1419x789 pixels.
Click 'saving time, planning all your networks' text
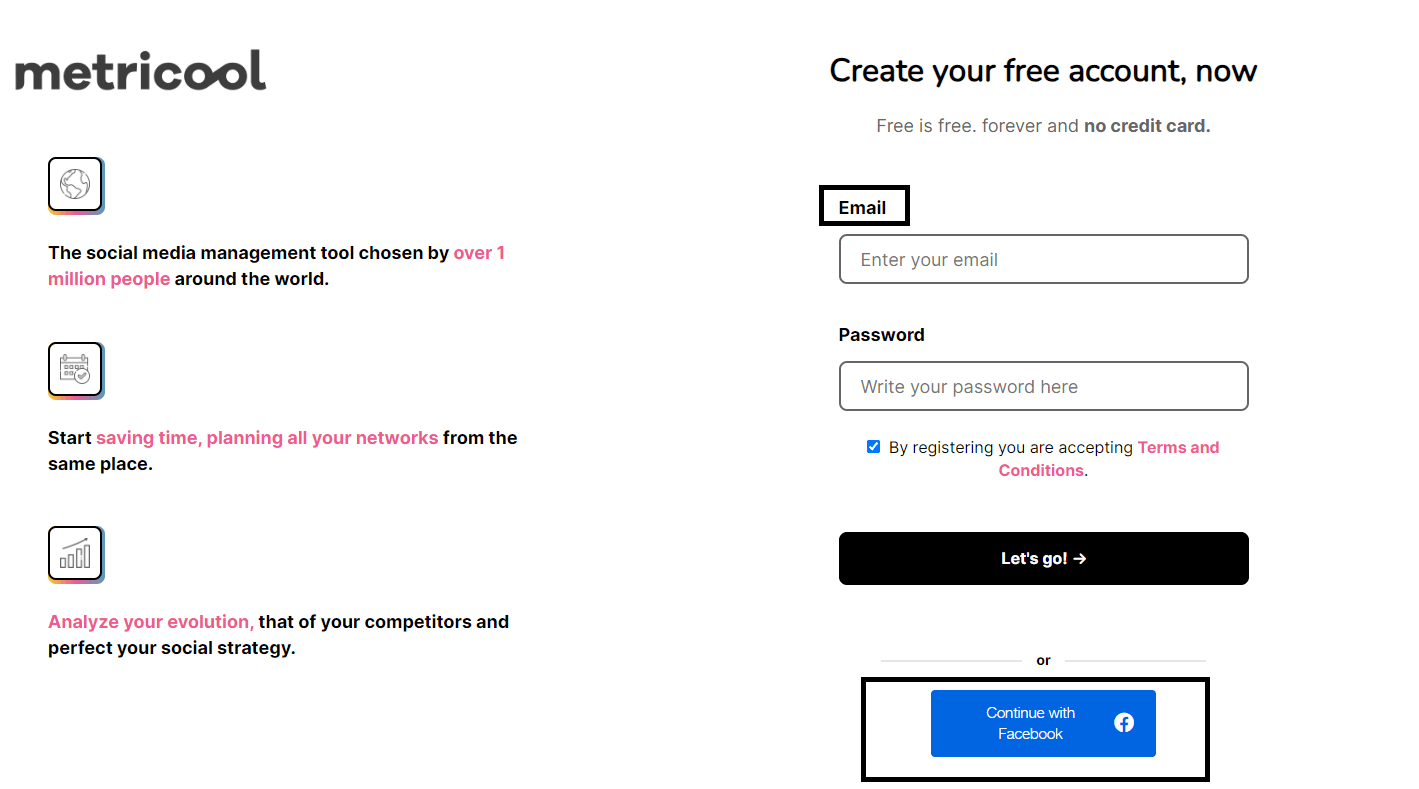tap(267, 438)
